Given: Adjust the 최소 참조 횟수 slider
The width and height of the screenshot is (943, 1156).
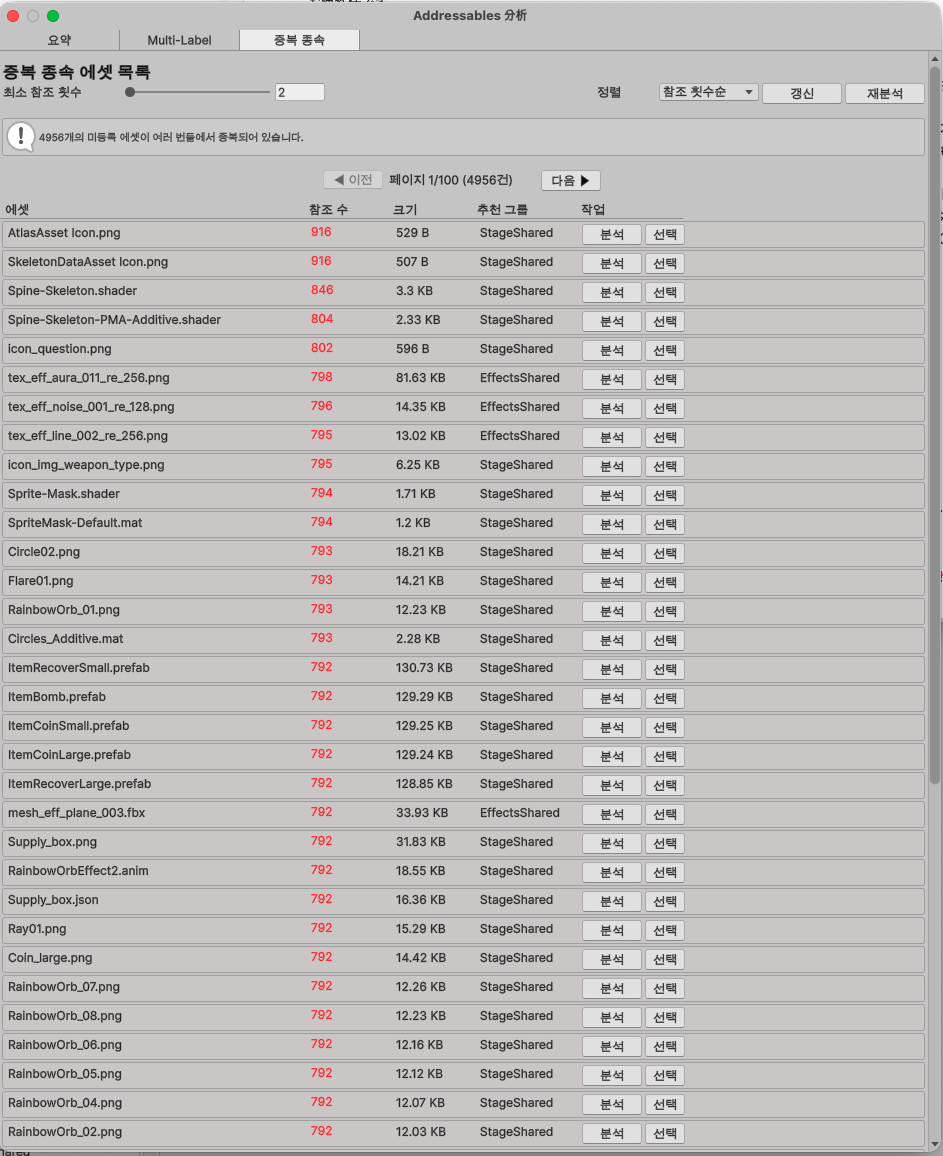Looking at the screenshot, I should point(130,92).
